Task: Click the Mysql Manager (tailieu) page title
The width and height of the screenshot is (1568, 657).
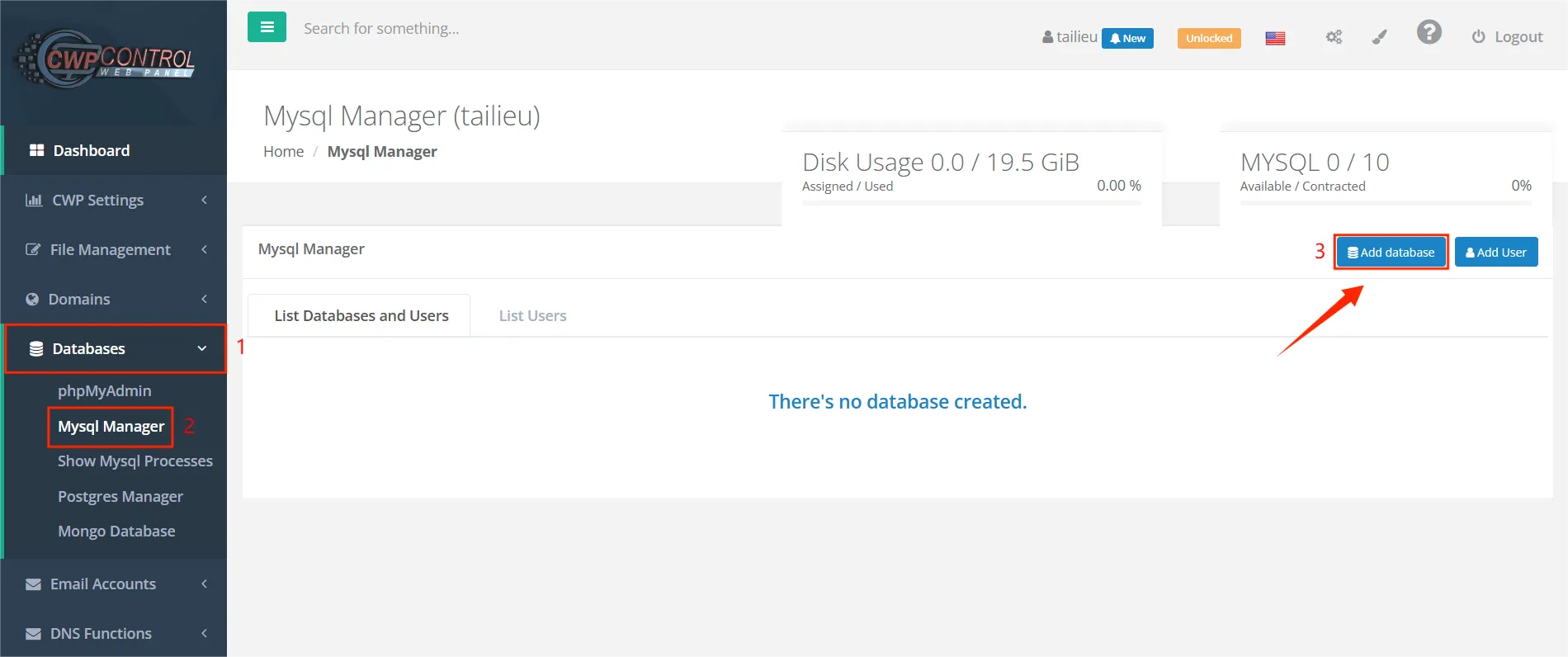Action: [402, 116]
